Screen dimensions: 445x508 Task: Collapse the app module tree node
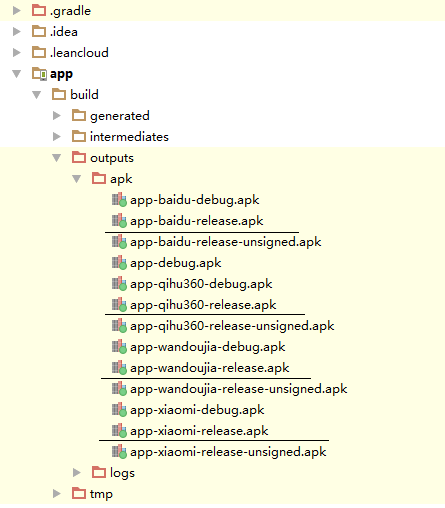click(x=17, y=74)
